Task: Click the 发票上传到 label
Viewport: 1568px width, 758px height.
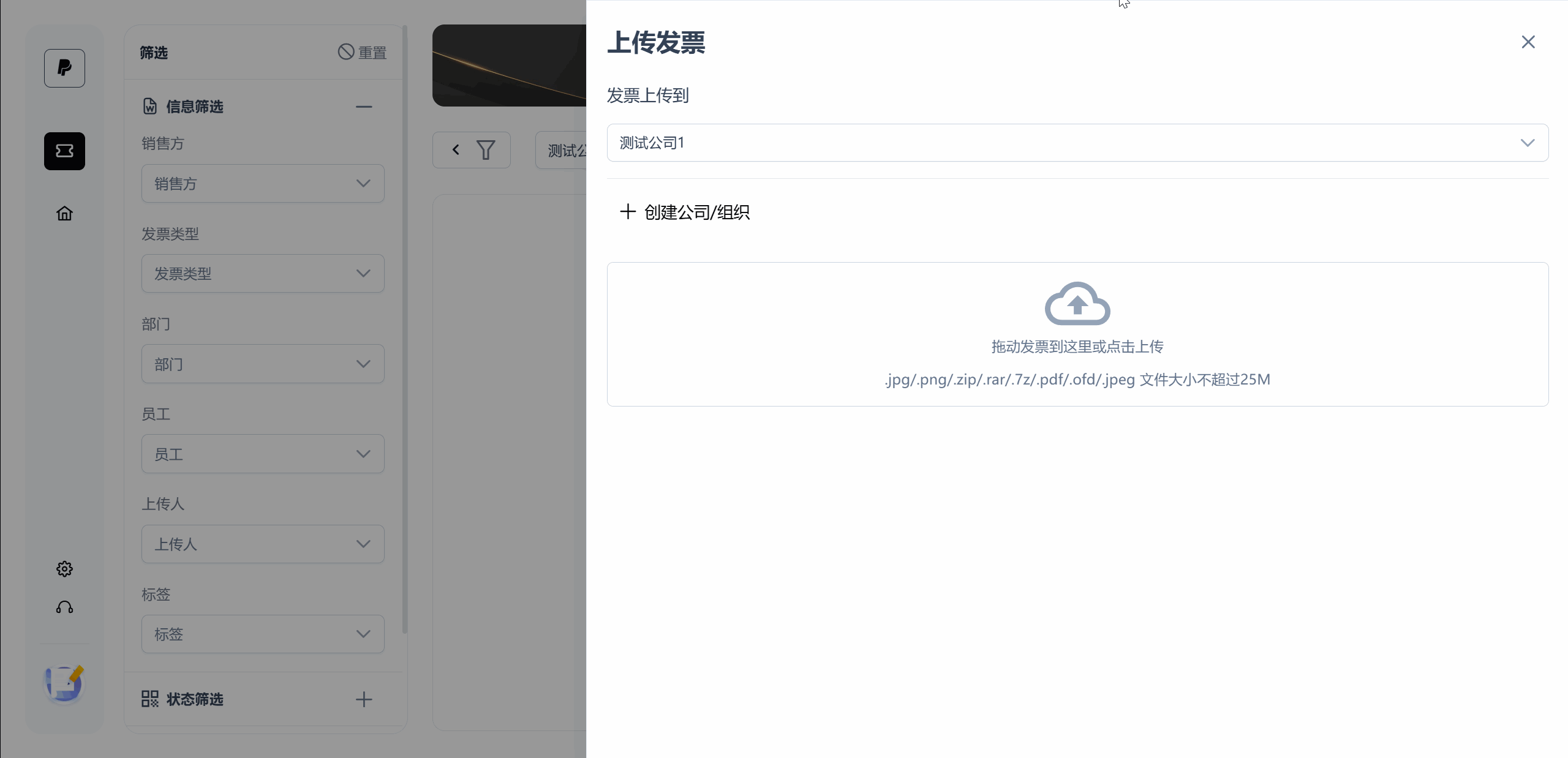Action: pos(648,96)
